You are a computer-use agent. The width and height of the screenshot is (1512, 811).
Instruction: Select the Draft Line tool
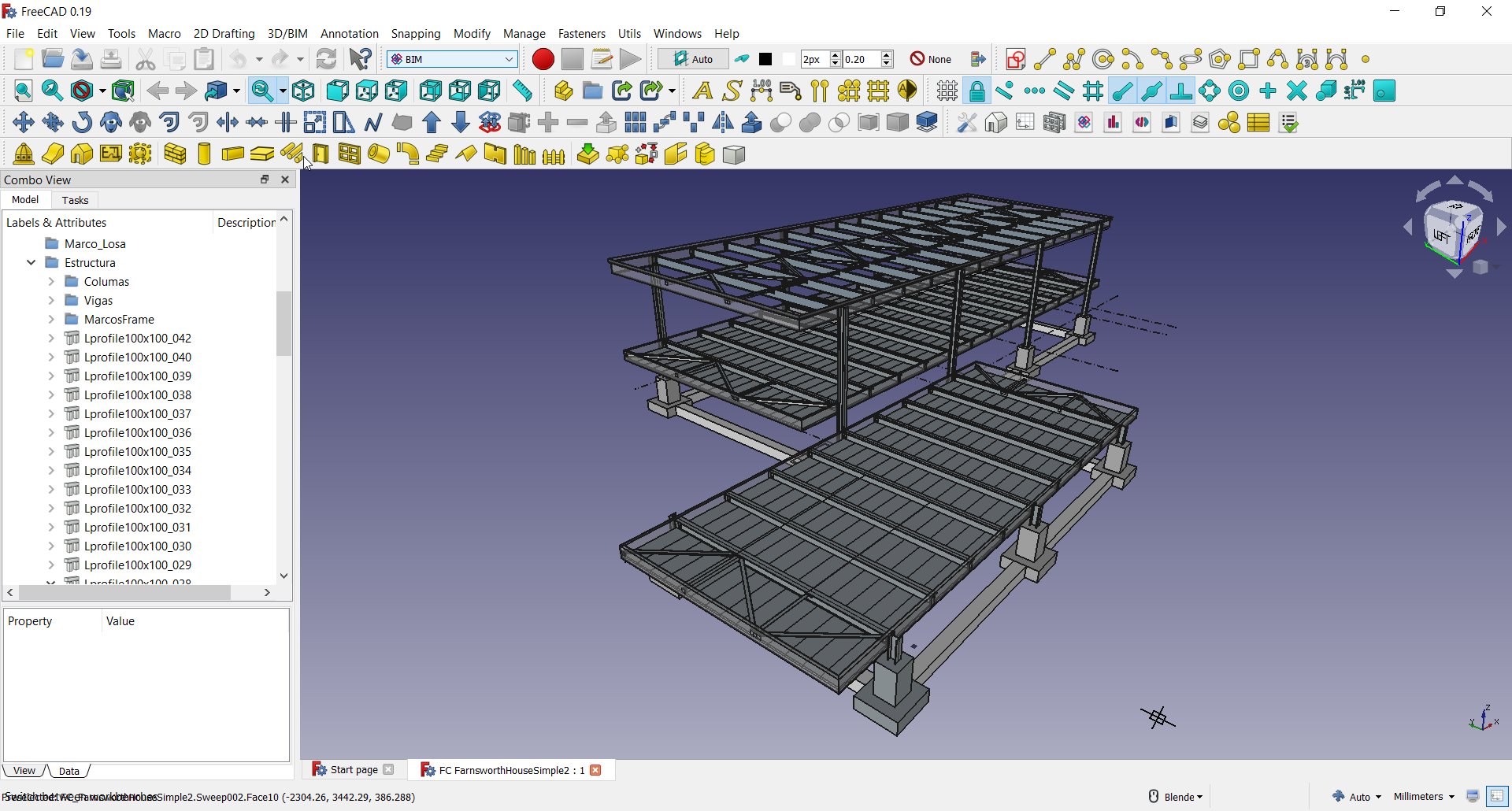1045,59
